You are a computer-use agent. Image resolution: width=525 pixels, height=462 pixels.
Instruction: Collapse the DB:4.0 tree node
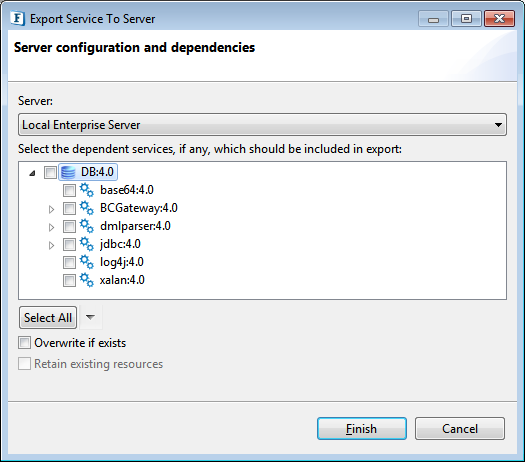click(32, 173)
